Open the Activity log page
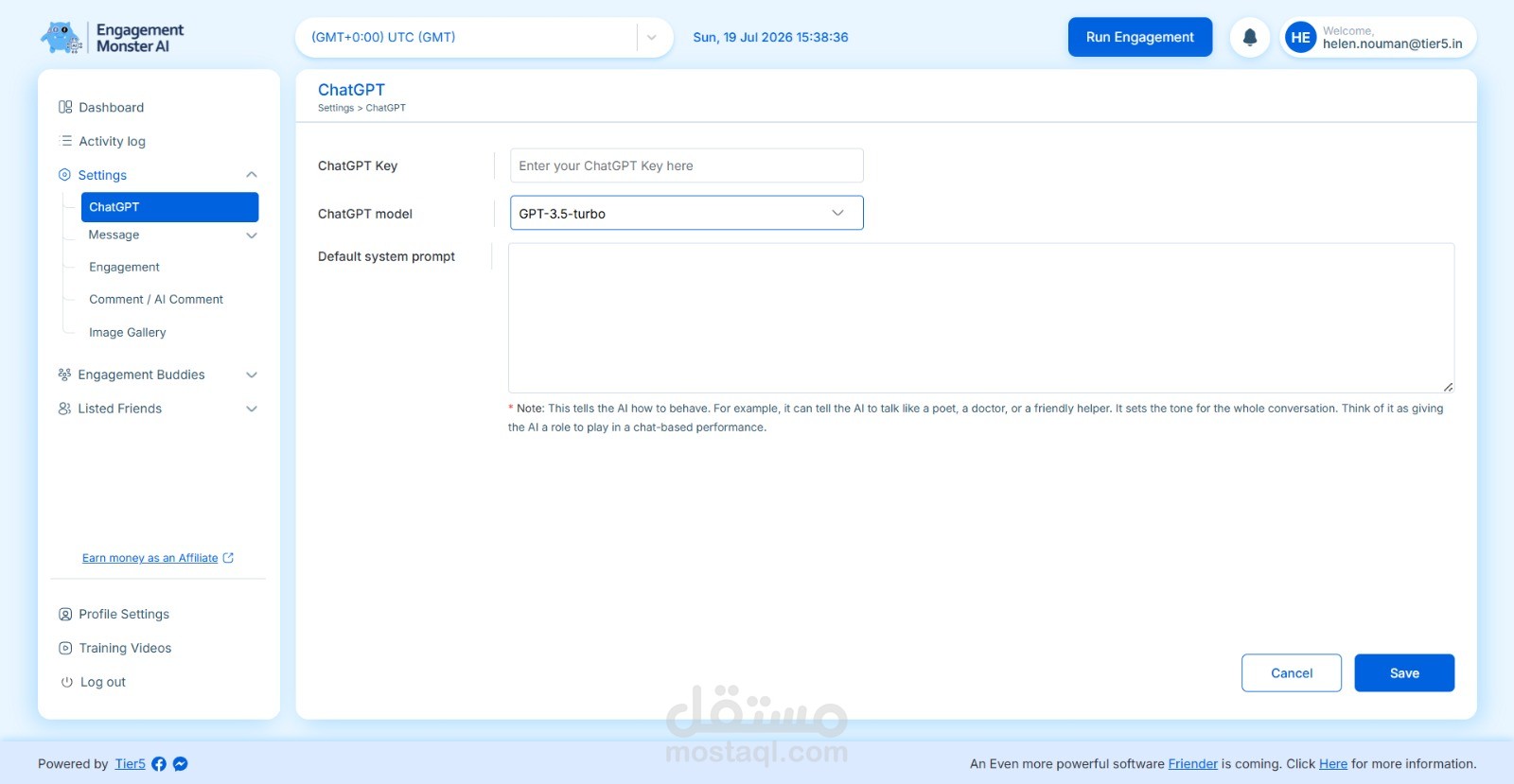 pos(112,141)
